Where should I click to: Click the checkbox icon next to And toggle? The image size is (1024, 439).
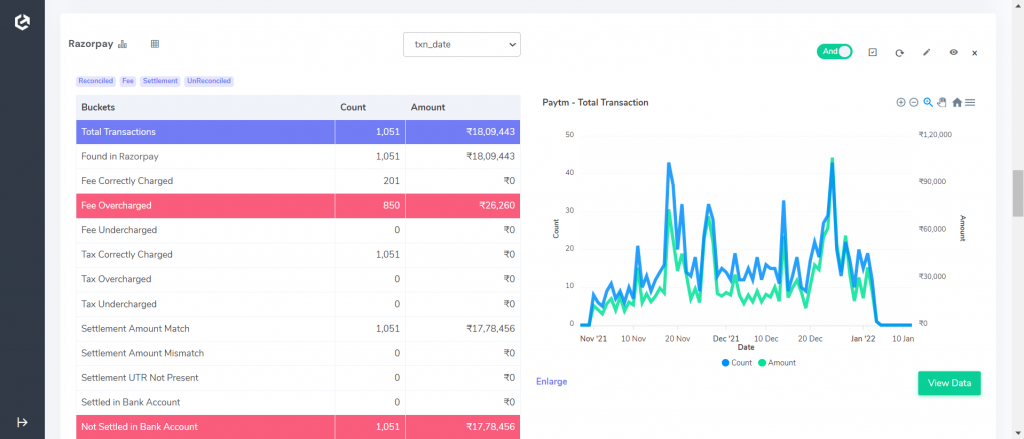coord(872,52)
